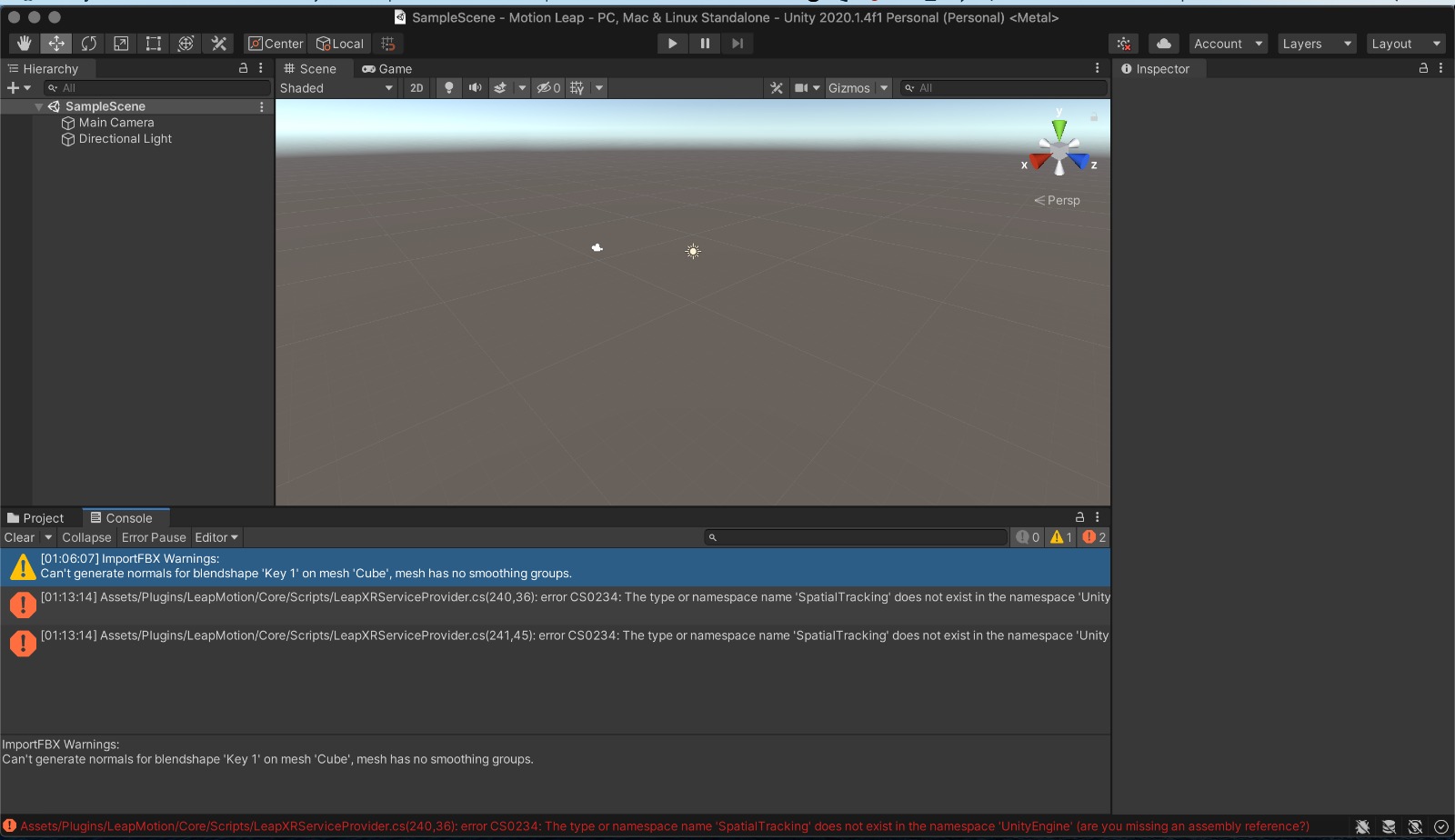The image size is (1455, 840).
Task: Lock the Console panel
Action: point(1079,517)
